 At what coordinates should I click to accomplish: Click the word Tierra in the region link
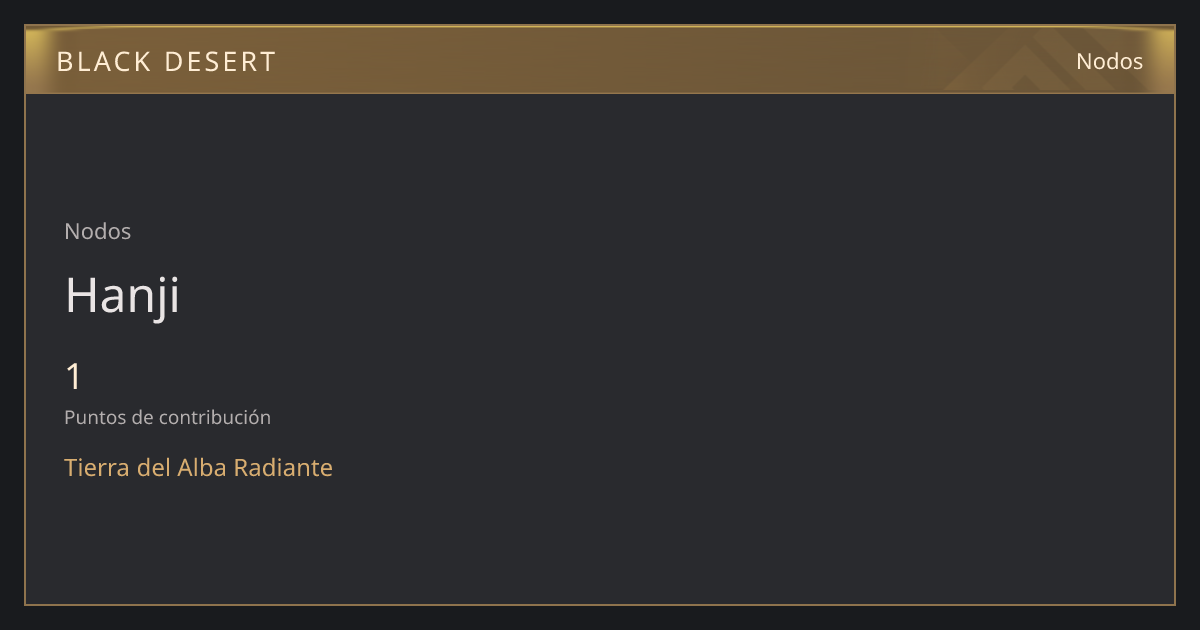pyautogui.click(x=97, y=467)
